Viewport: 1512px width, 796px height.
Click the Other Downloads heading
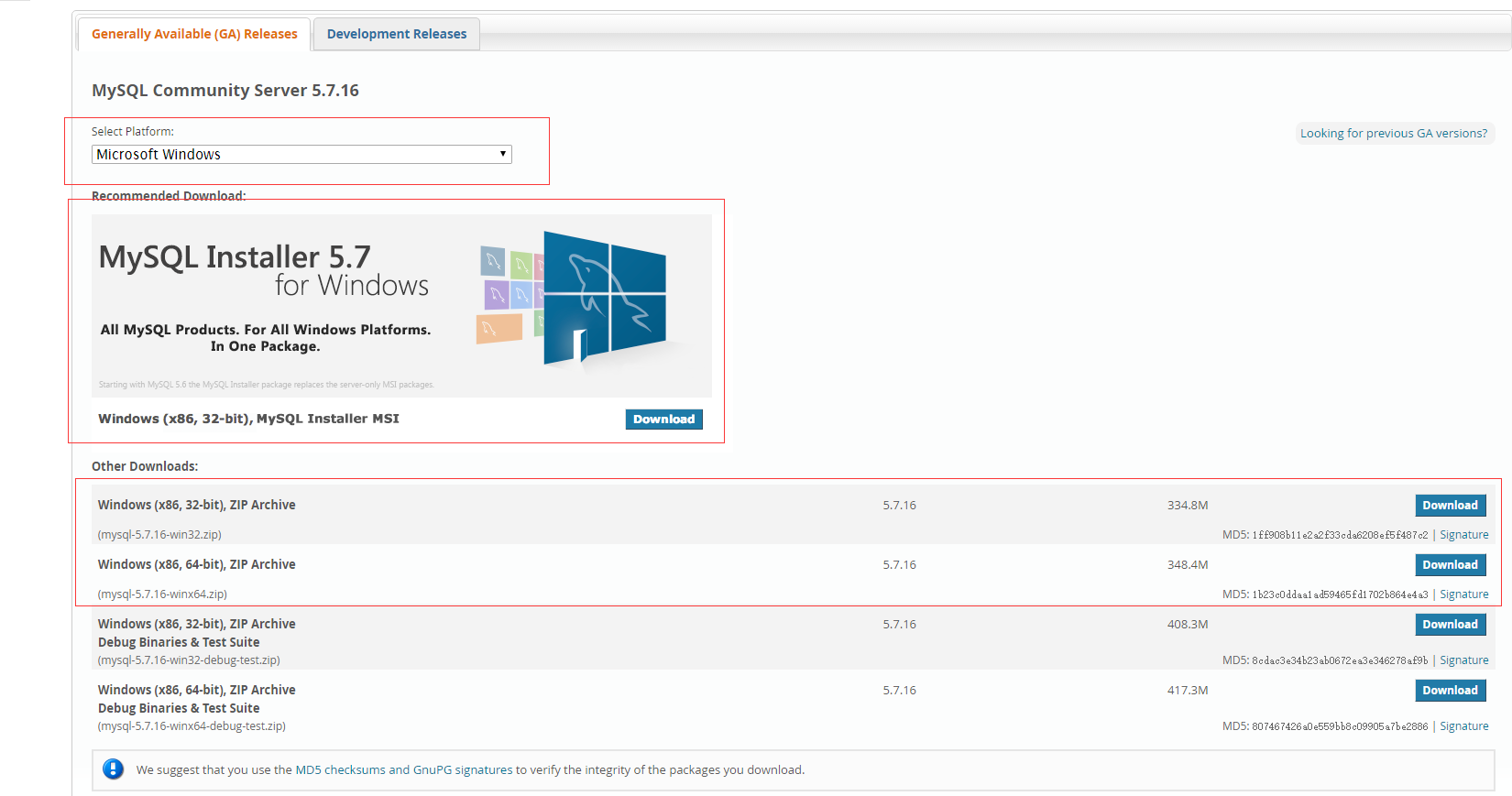(145, 466)
